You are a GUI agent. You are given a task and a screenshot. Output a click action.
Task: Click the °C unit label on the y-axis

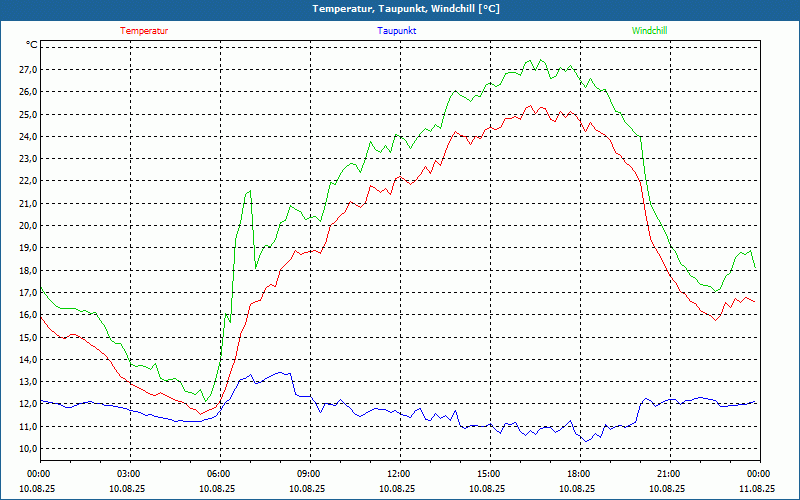click(32, 45)
